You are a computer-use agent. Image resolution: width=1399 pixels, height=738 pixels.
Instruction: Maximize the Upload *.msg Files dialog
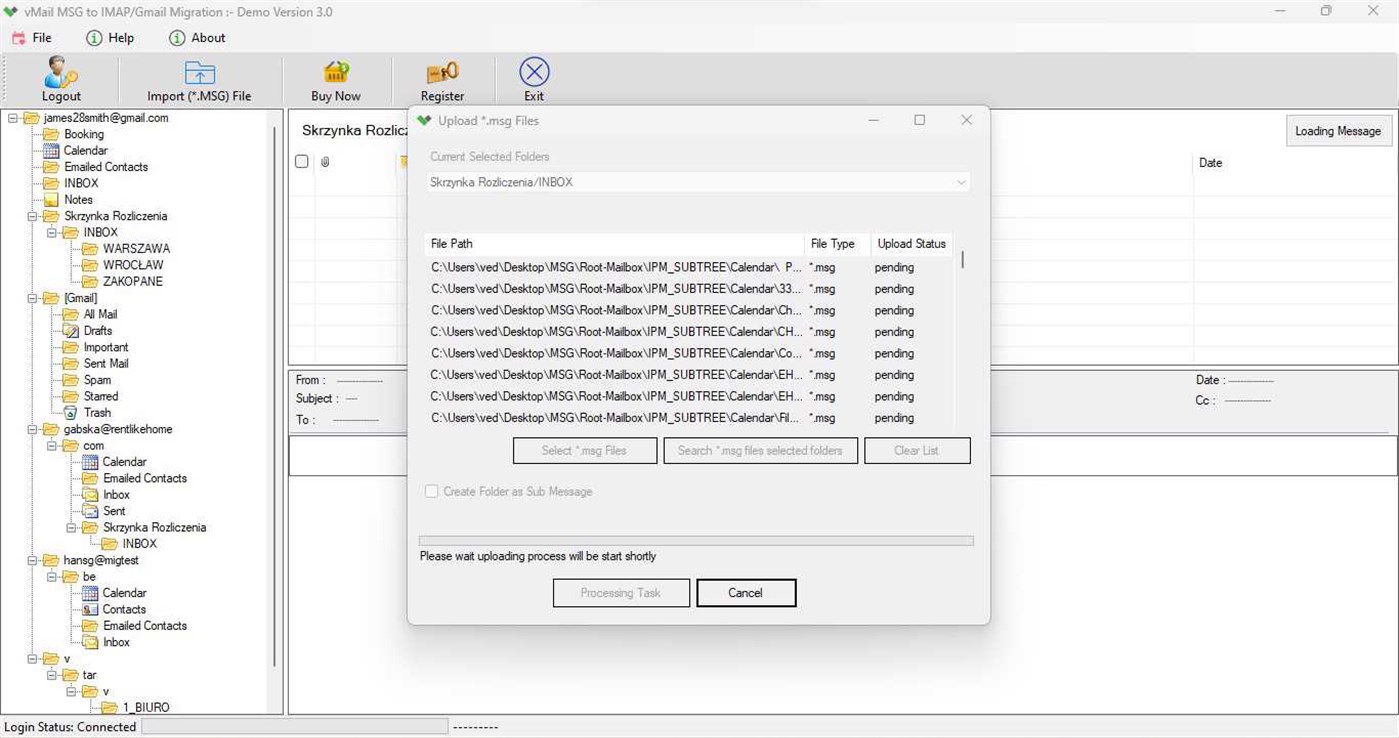tap(919, 120)
